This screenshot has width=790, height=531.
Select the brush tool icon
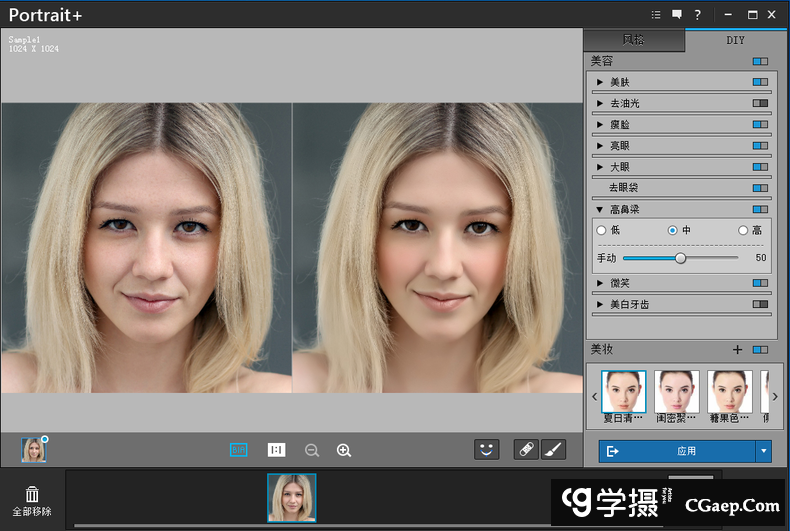pos(553,450)
